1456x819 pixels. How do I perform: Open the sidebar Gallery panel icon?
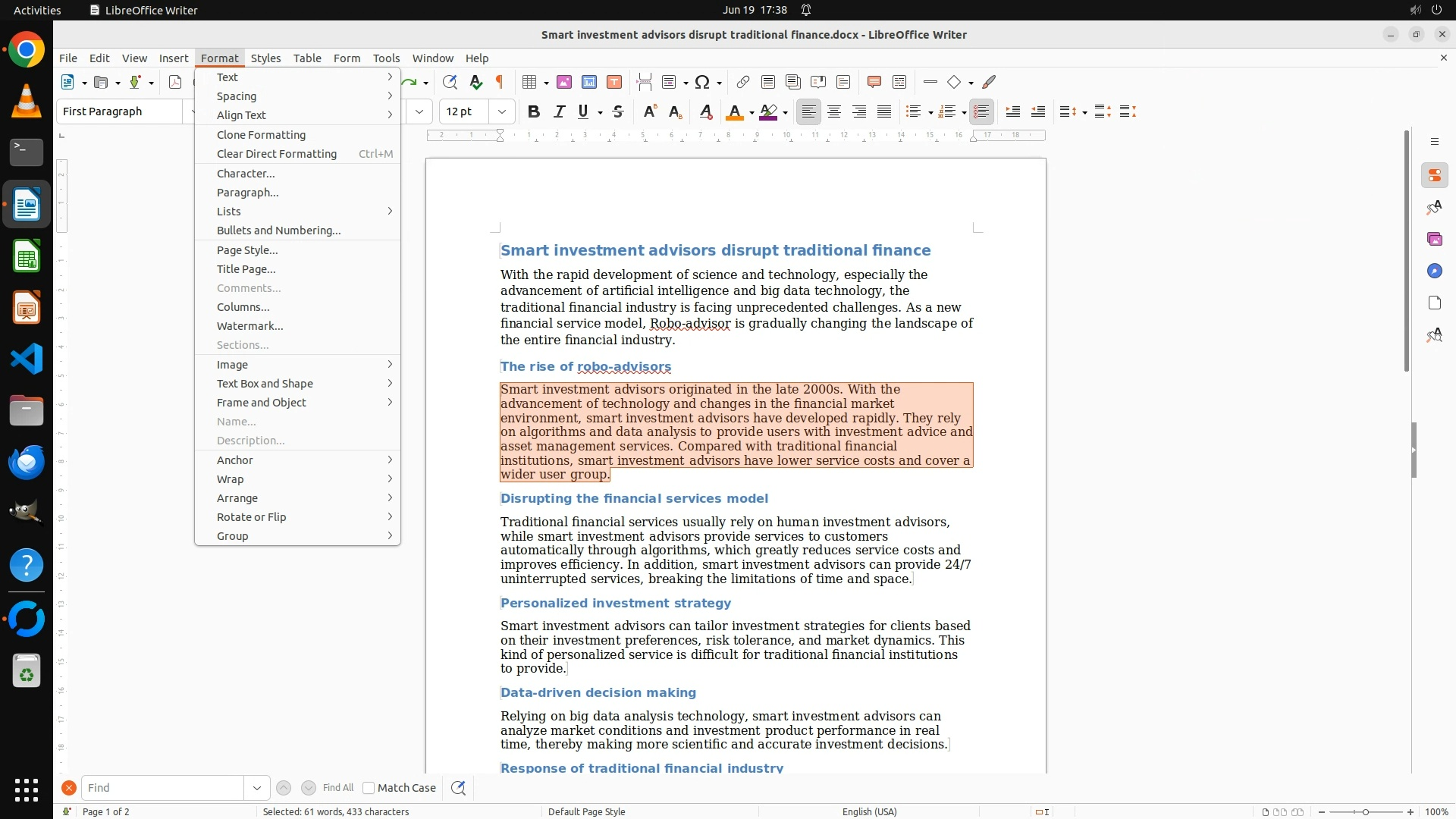tap(1434, 240)
